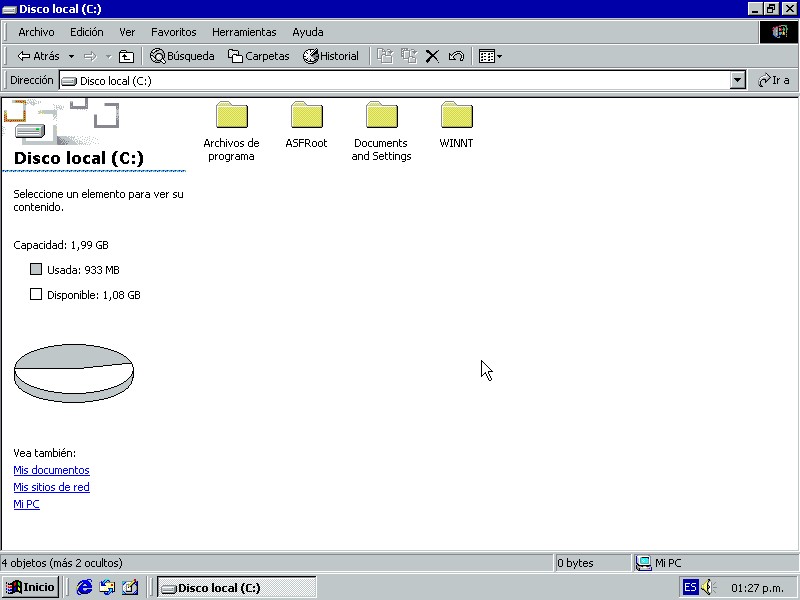
Task: Click the Disco local (C:) taskbar button
Action: pyautogui.click(x=237, y=588)
